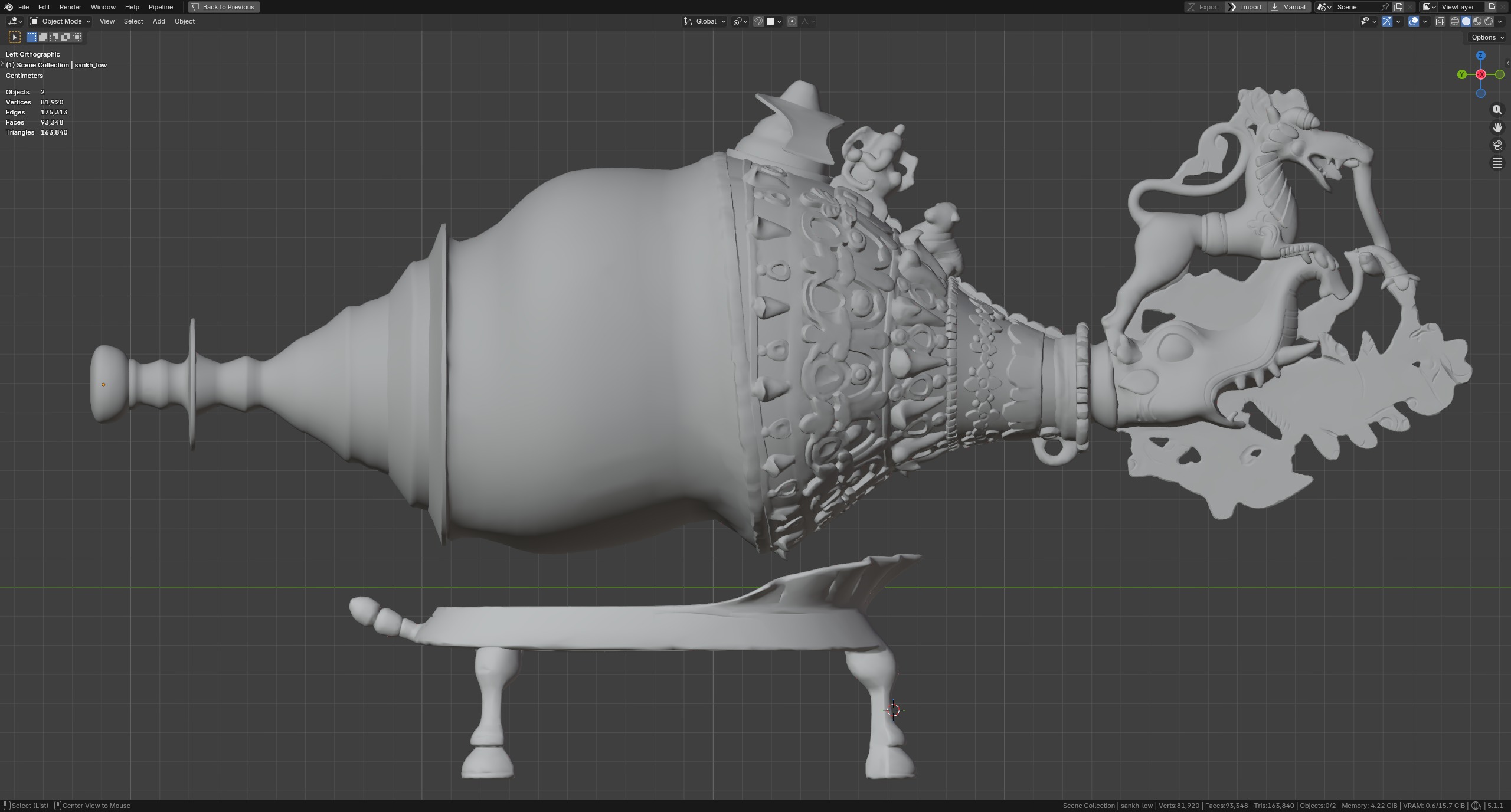Open the Render menu
Image resolution: width=1511 pixels, height=812 pixels.
coord(70,7)
